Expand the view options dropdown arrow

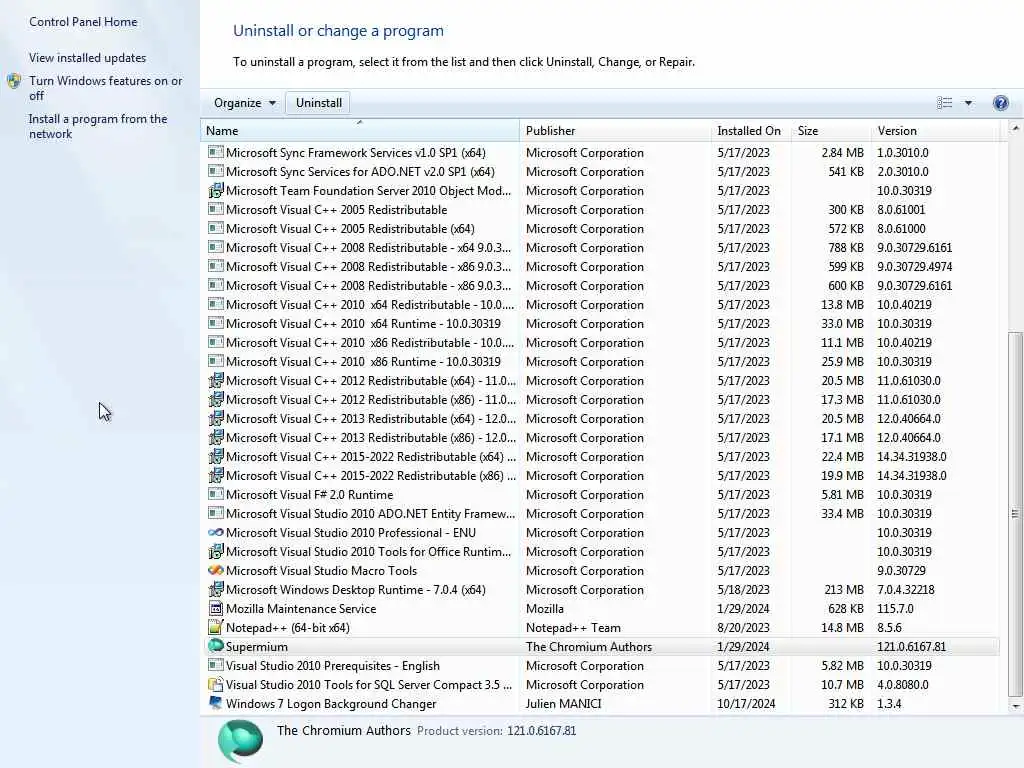968,103
